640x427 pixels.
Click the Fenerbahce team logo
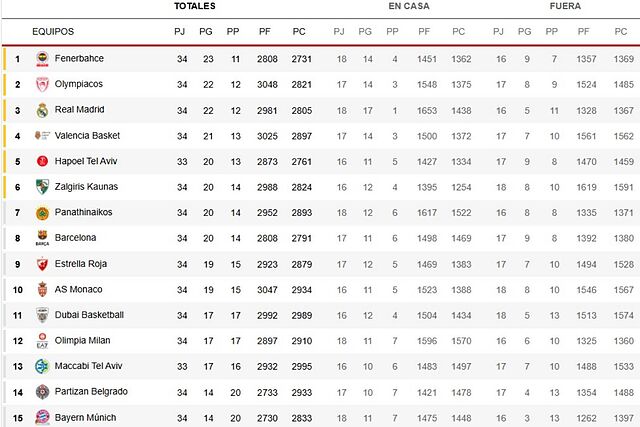click(x=42, y=59)
